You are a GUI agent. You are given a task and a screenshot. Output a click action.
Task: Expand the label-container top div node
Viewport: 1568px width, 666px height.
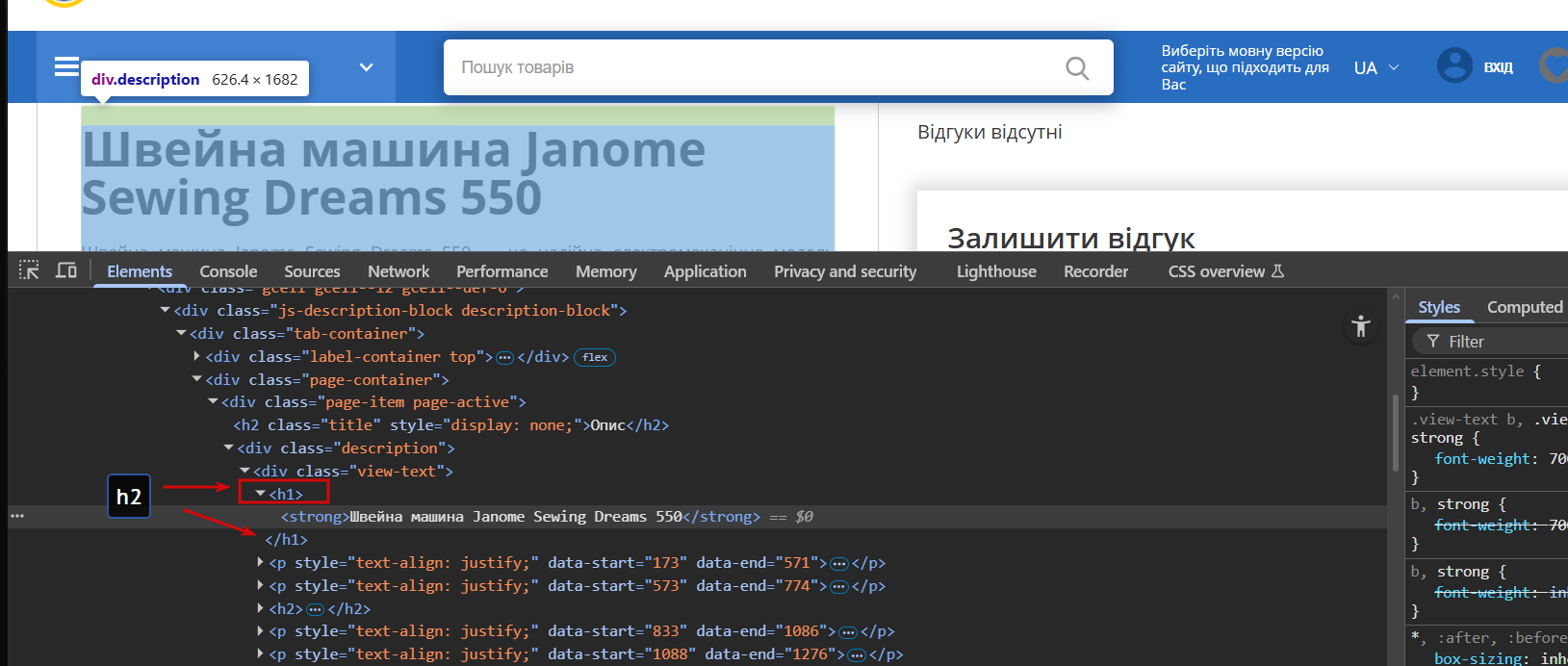(x=197, y=356)
